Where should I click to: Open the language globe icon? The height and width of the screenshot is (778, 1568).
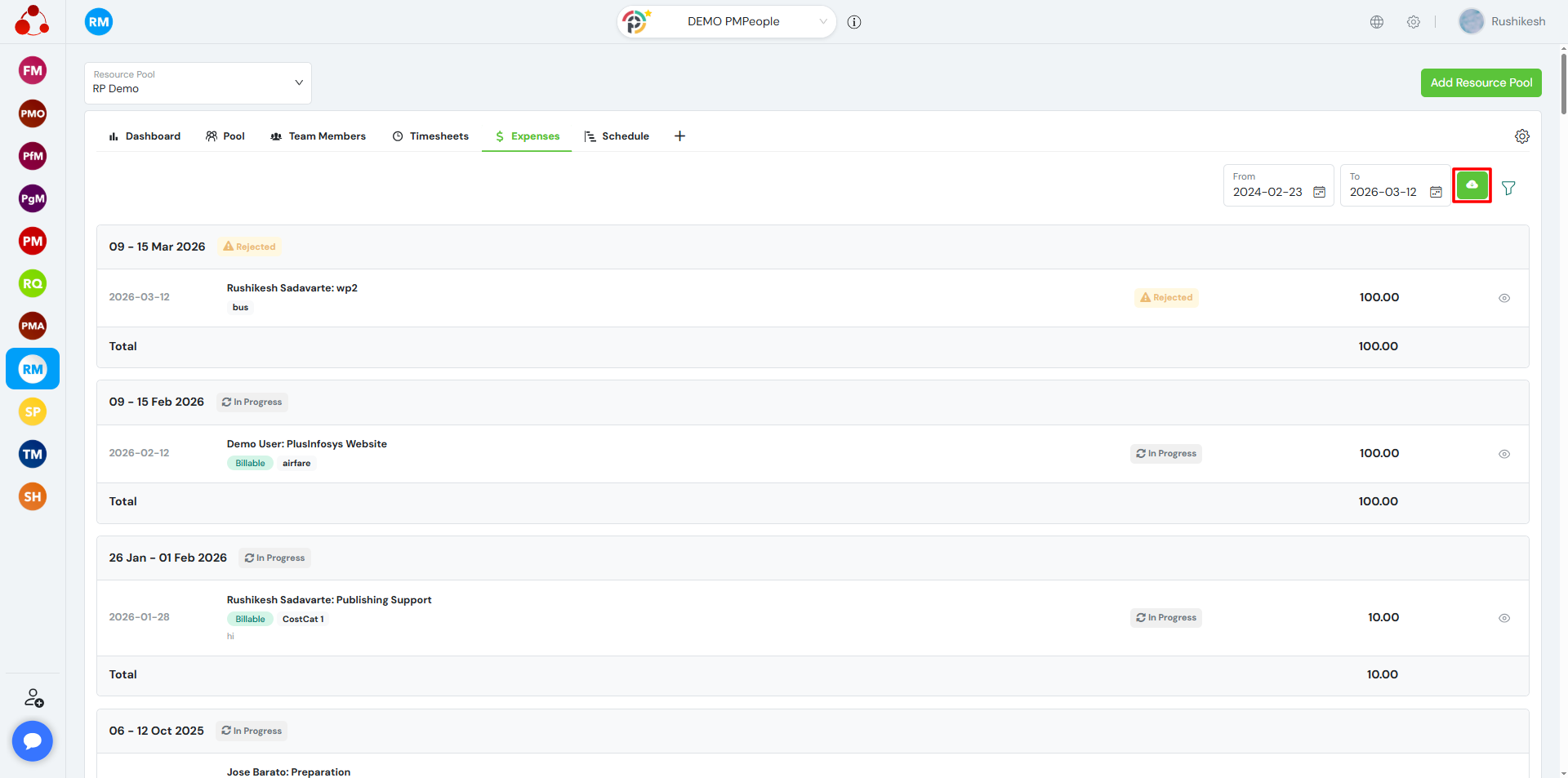(x=1377, y=22)
